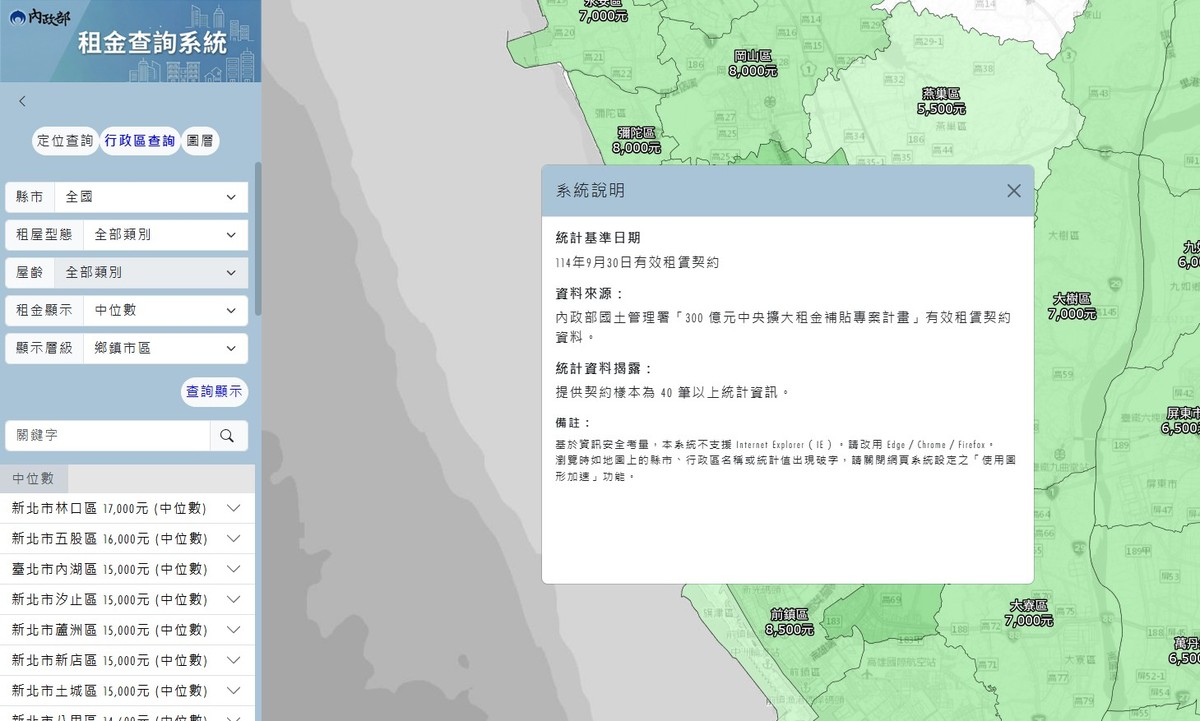The height and width of the screenshot is (721, 1200).
Task: Switch to the 定位查詢 tab
Action: tap(64, 141)
